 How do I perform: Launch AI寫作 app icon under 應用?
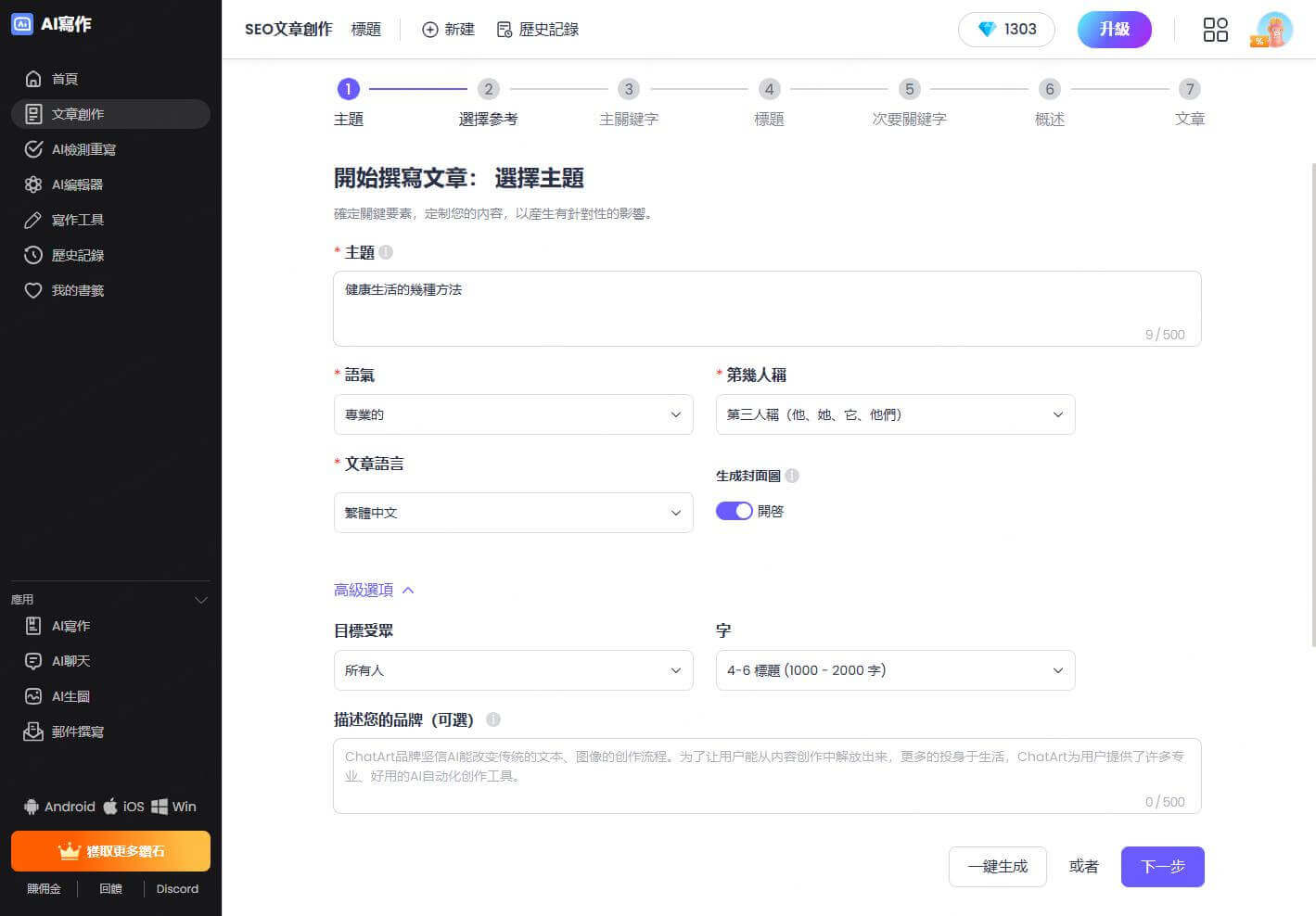(33, 626)
